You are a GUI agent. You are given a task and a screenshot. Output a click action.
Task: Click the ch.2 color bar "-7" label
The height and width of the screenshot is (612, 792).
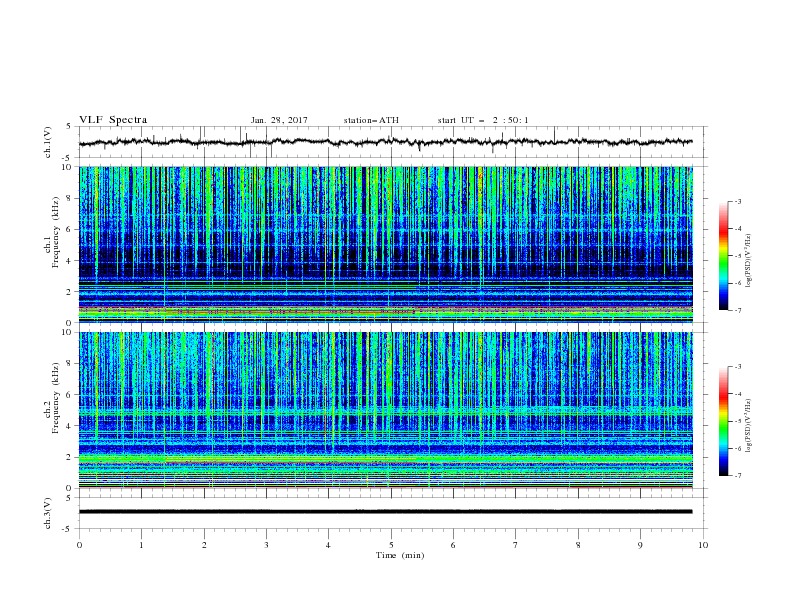point(737,476)
